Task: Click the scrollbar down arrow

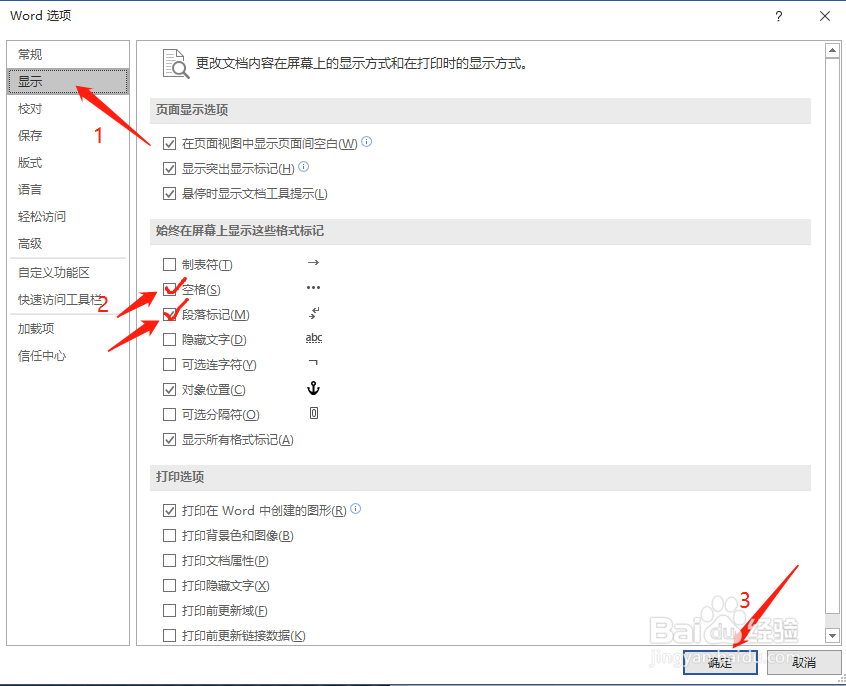Action: point(833,635)
